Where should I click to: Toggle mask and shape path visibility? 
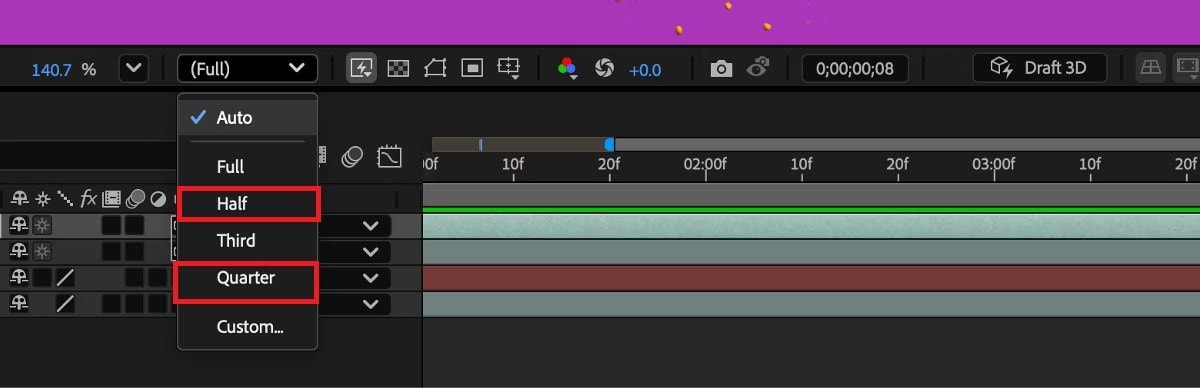(x=435, y=68)
